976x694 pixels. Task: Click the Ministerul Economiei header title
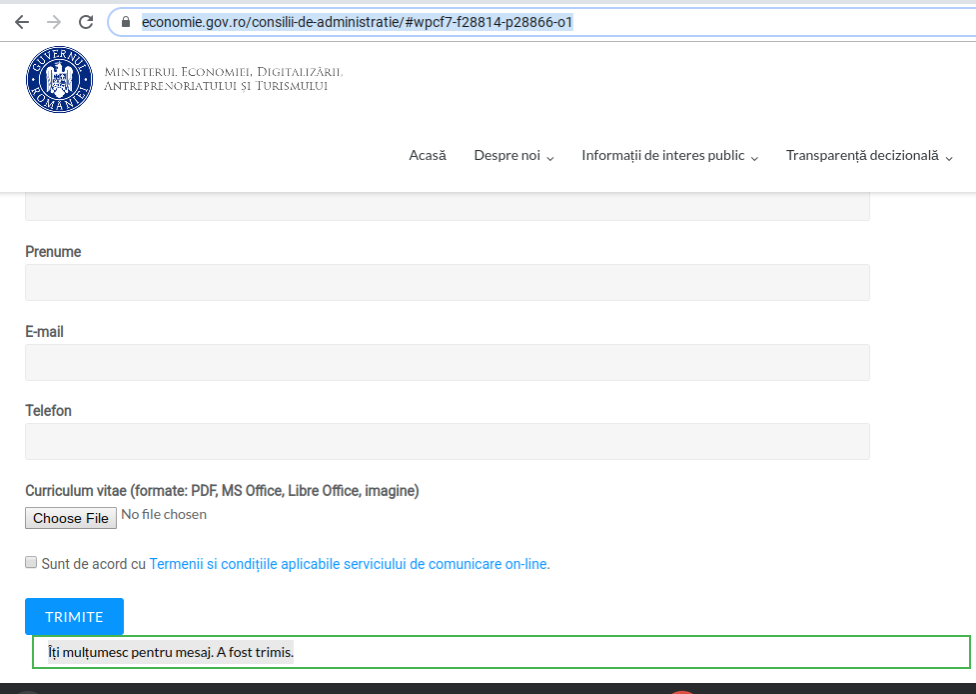pyautogui.click(x=223, y=79)
